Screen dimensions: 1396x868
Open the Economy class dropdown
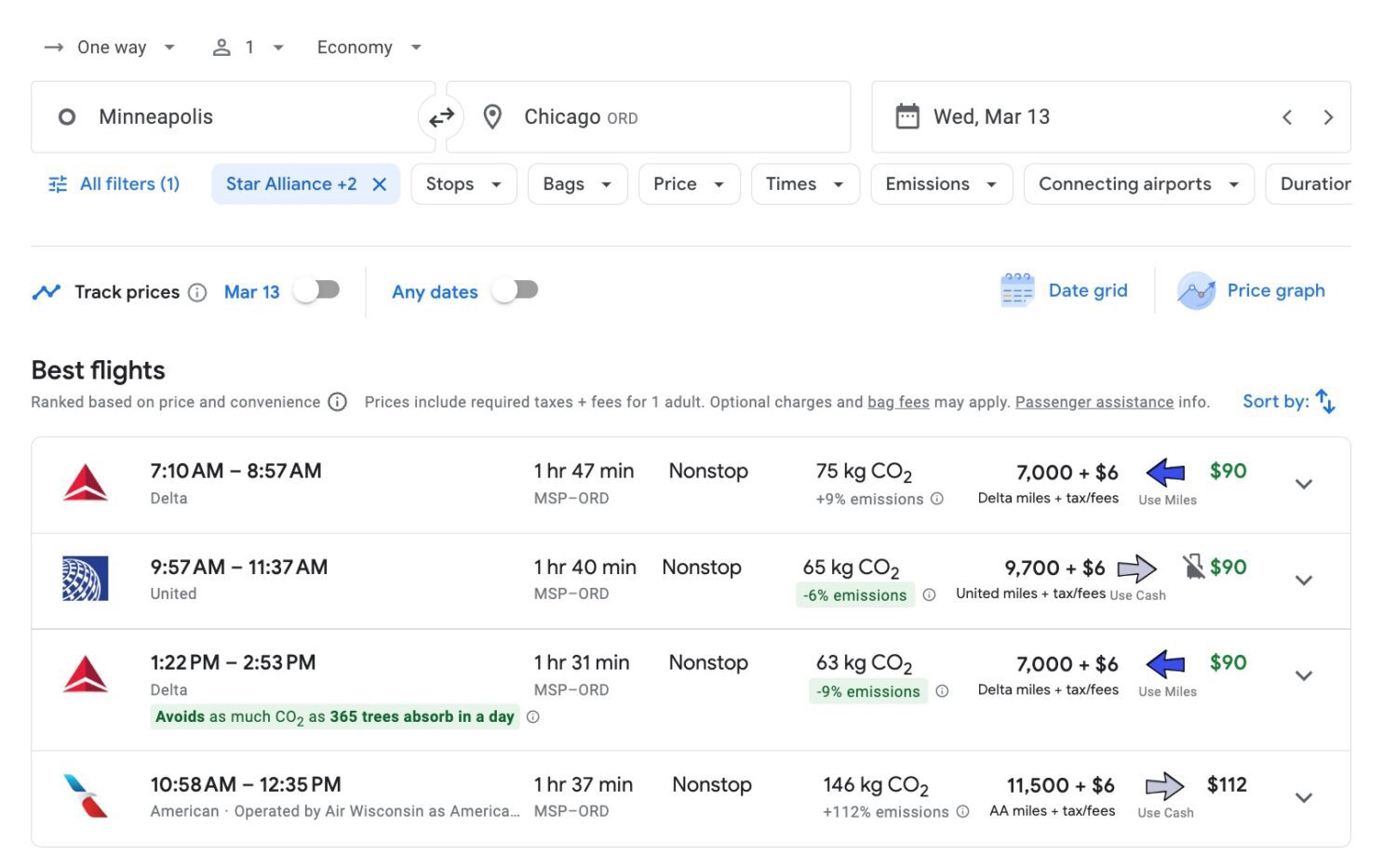[x=369, y=47]
